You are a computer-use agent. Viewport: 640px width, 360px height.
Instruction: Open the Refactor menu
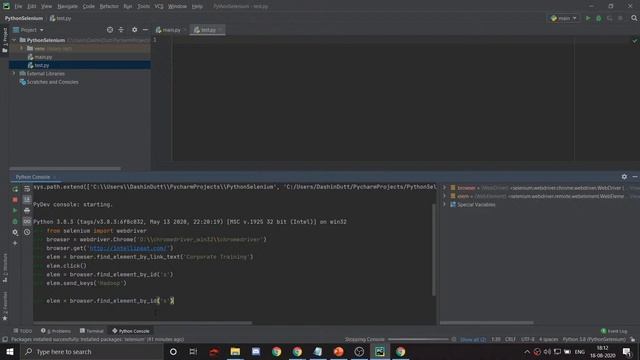pyautogui.click(x=109, y=6)
